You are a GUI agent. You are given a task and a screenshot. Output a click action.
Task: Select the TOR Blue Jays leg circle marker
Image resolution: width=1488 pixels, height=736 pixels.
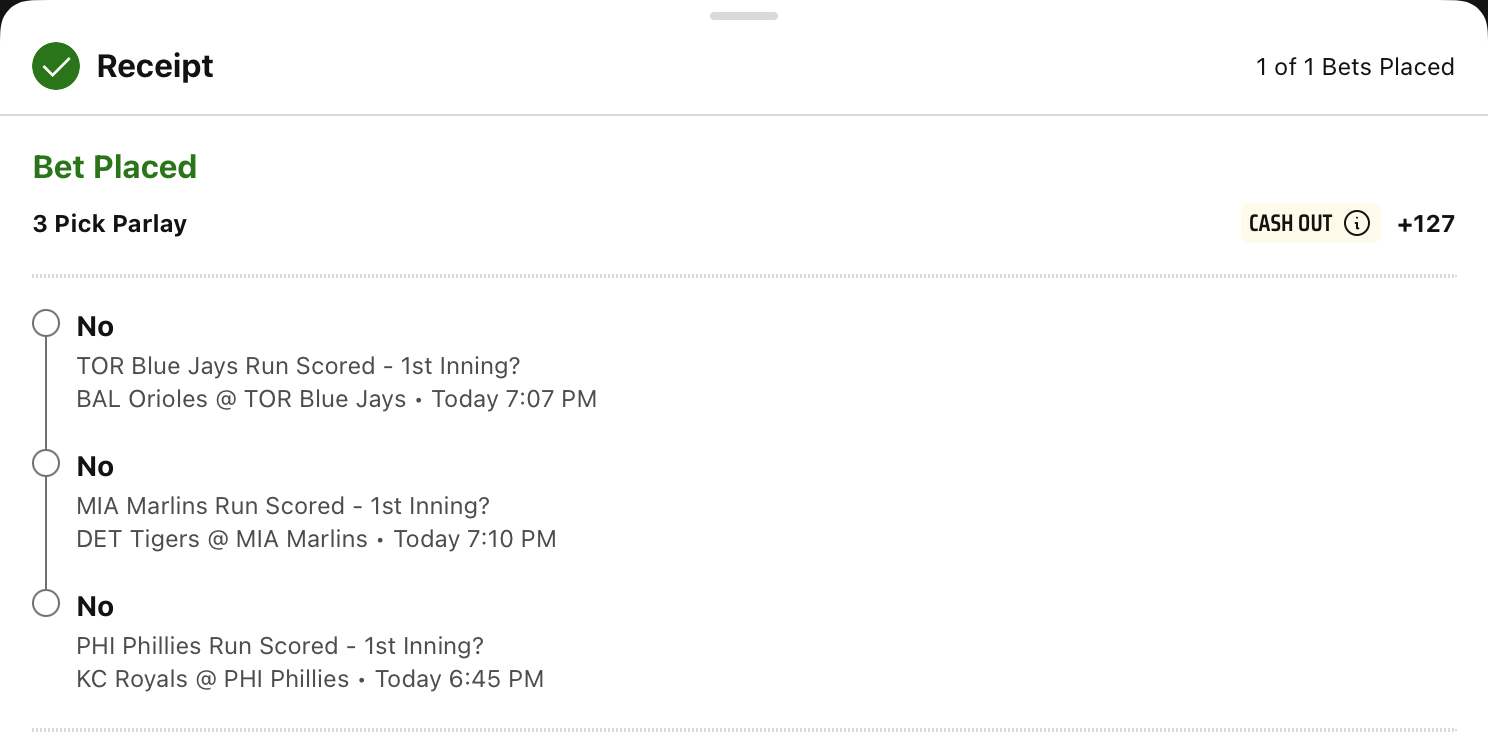click(46, 324)
